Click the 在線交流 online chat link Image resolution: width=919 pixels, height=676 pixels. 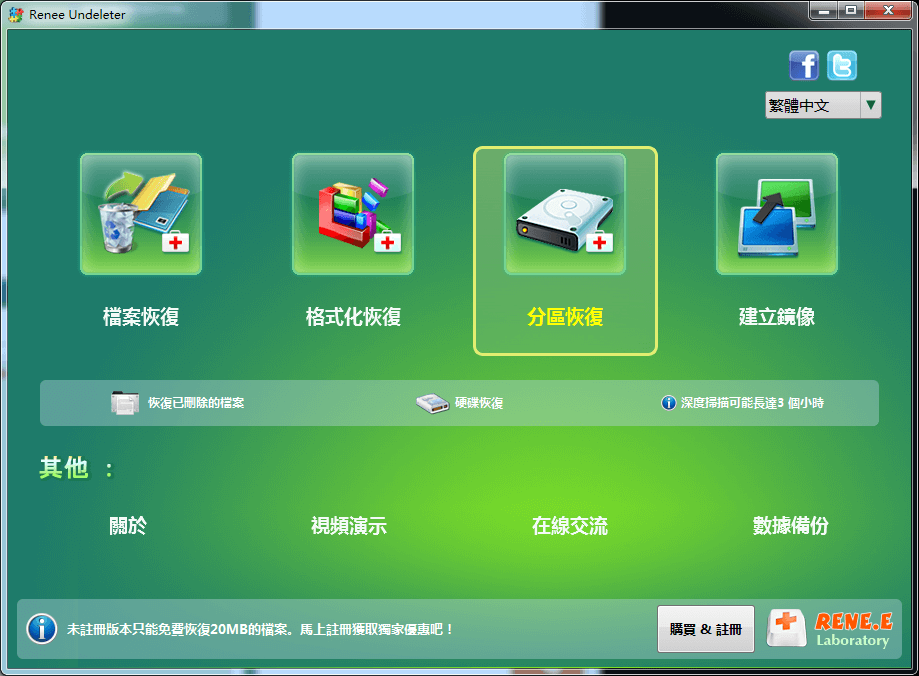[x=570, y=526]
